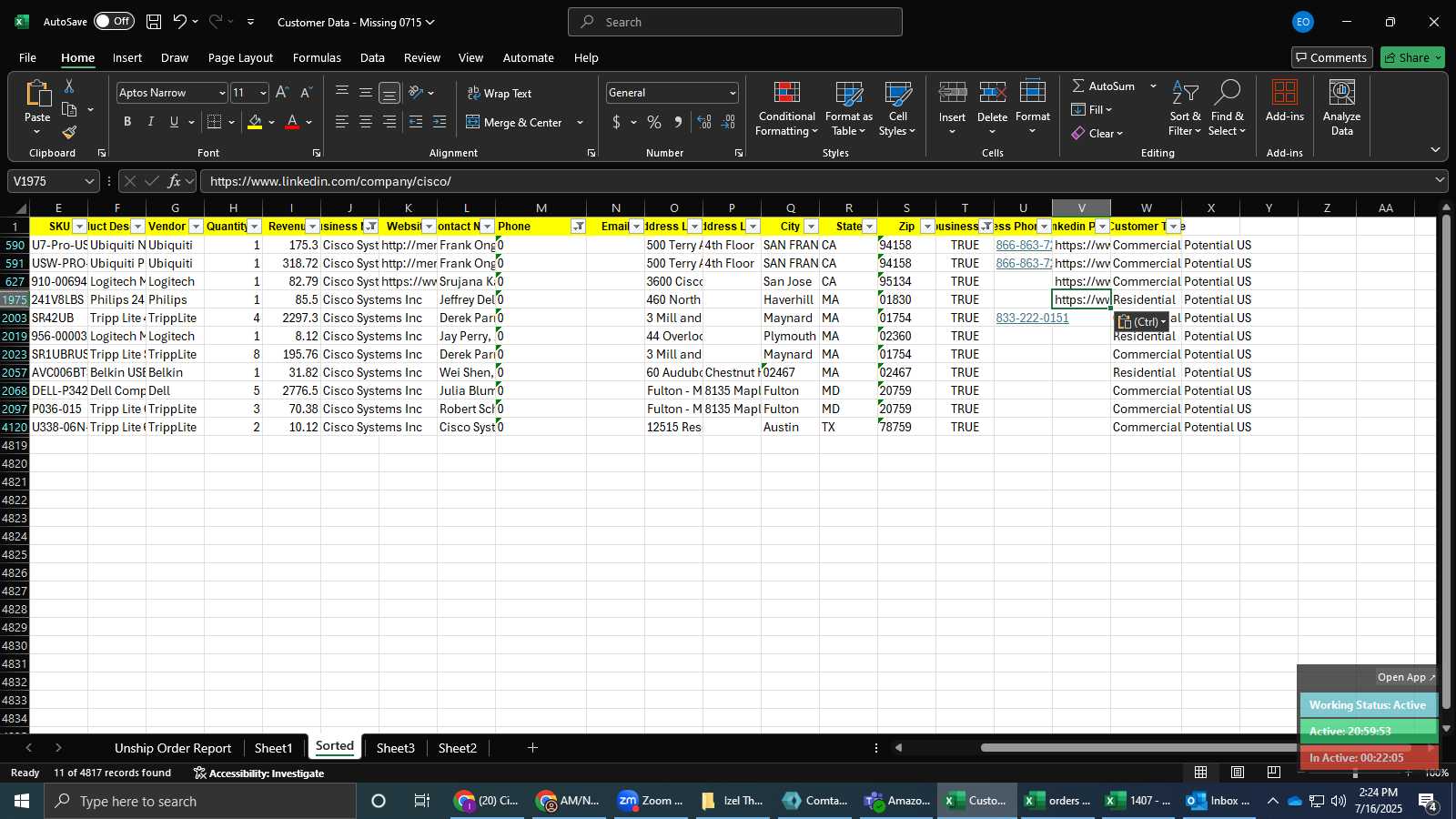Screen dimensions: 1456x819
Task: Open the Formulas ribbon tab
Action: (317, 57)
